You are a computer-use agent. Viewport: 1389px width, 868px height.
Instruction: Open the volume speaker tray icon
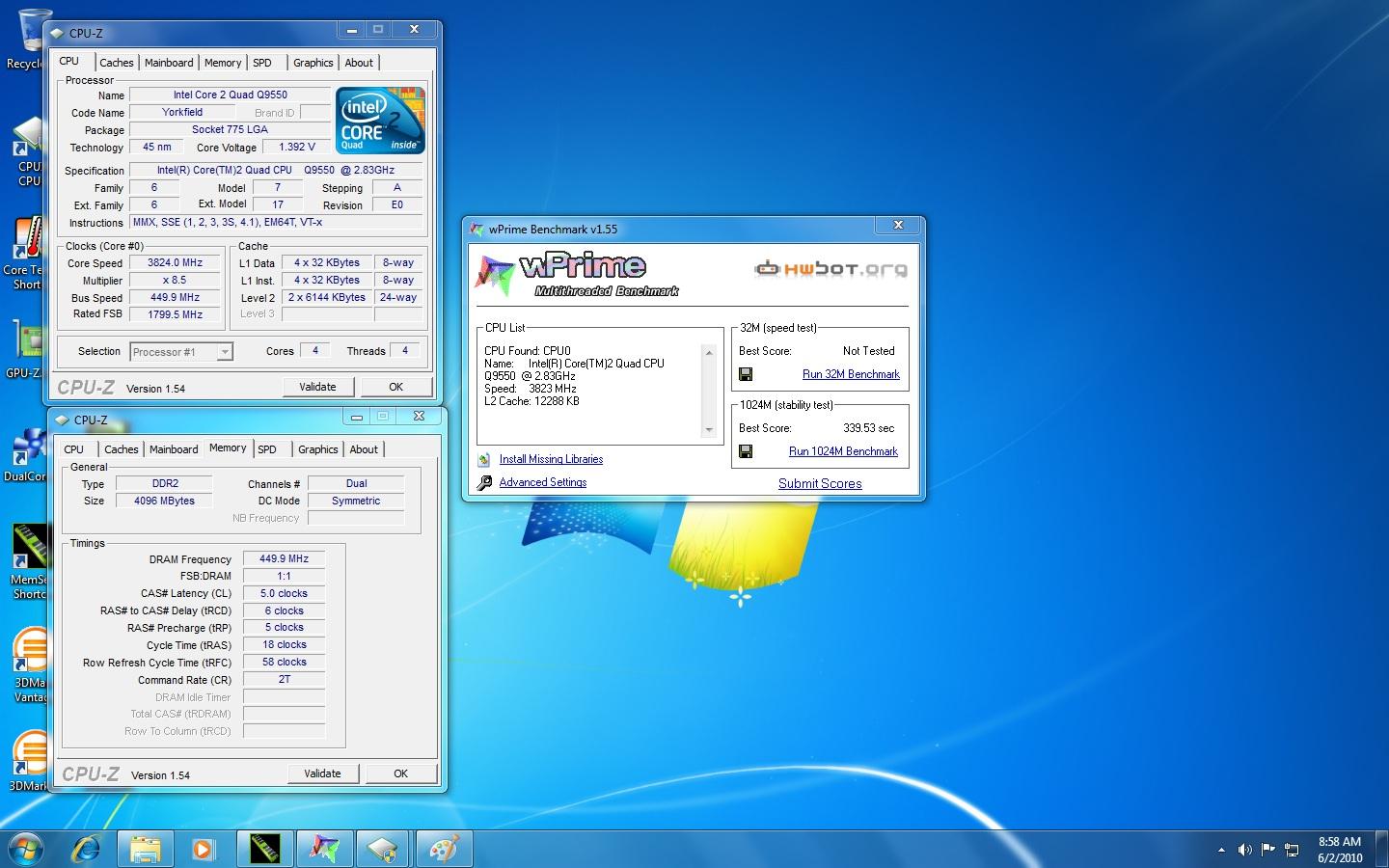click(1244, 850)
